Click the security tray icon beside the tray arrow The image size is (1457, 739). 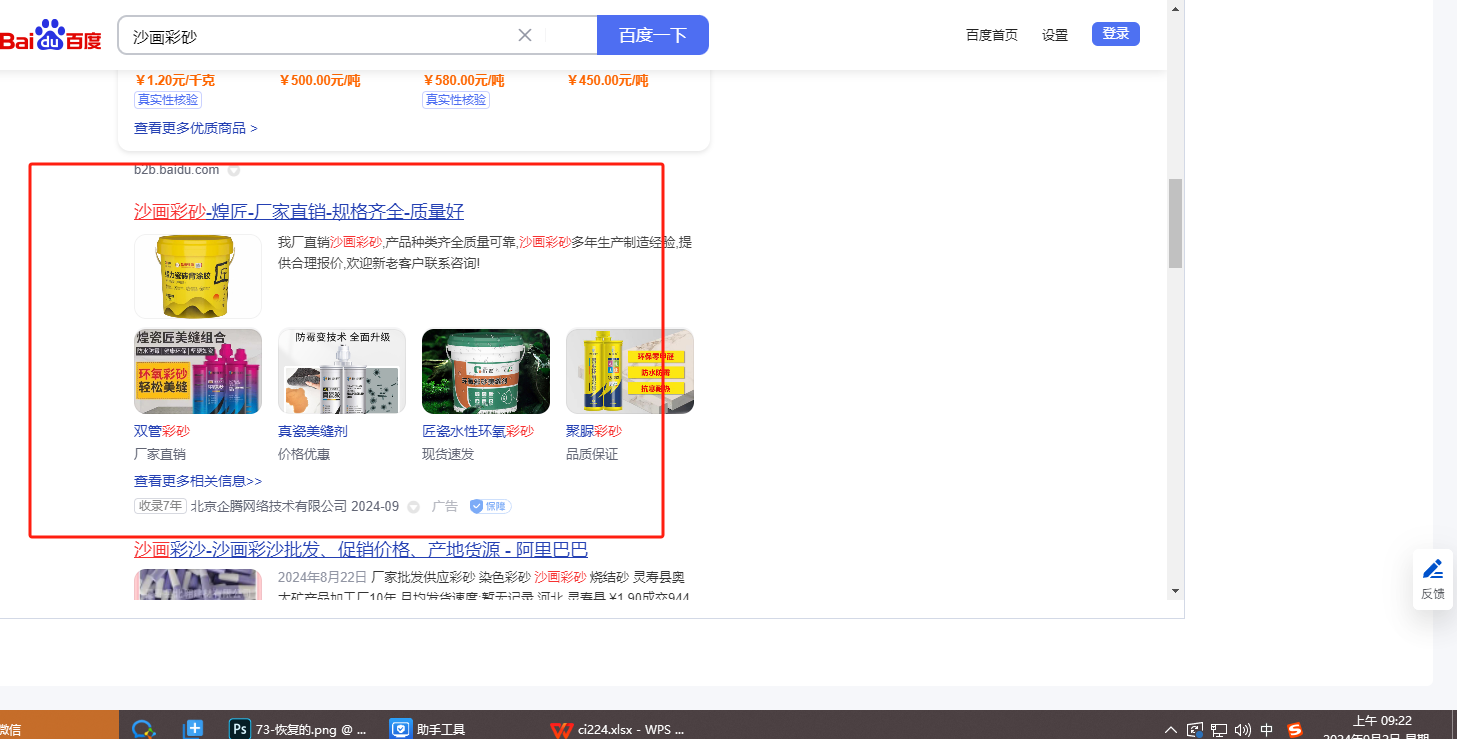(1194, 729)
